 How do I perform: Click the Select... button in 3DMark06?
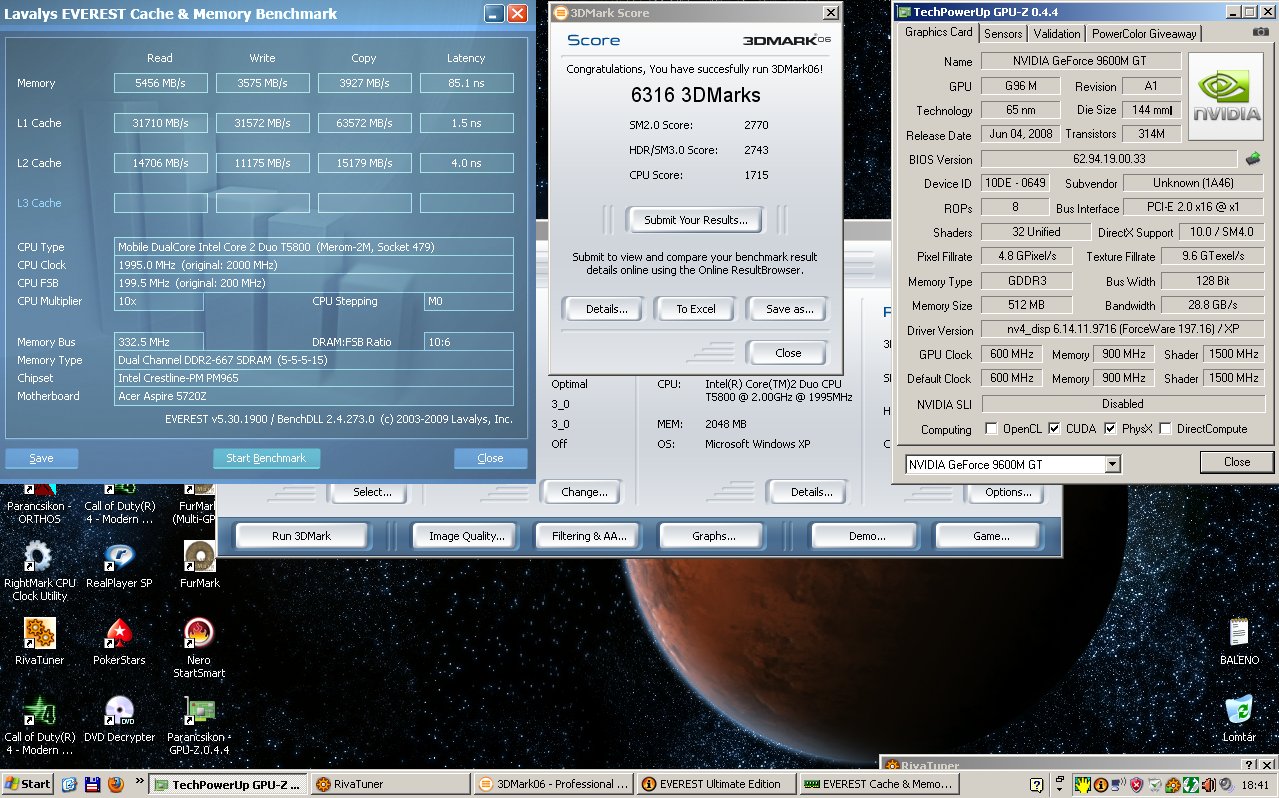[x=371, y=492]
